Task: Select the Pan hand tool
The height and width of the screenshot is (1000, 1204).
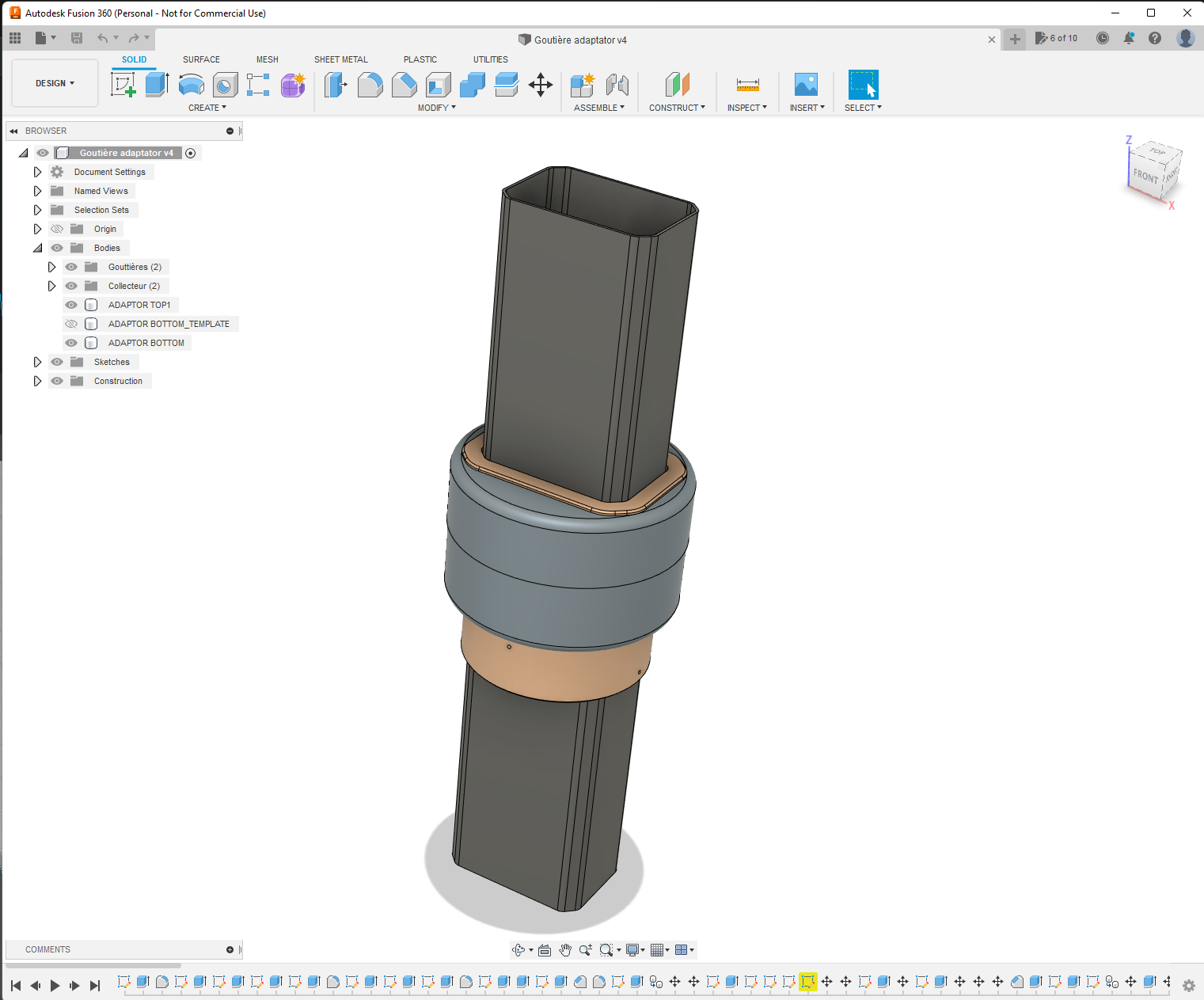Action: tap(564, 950)
